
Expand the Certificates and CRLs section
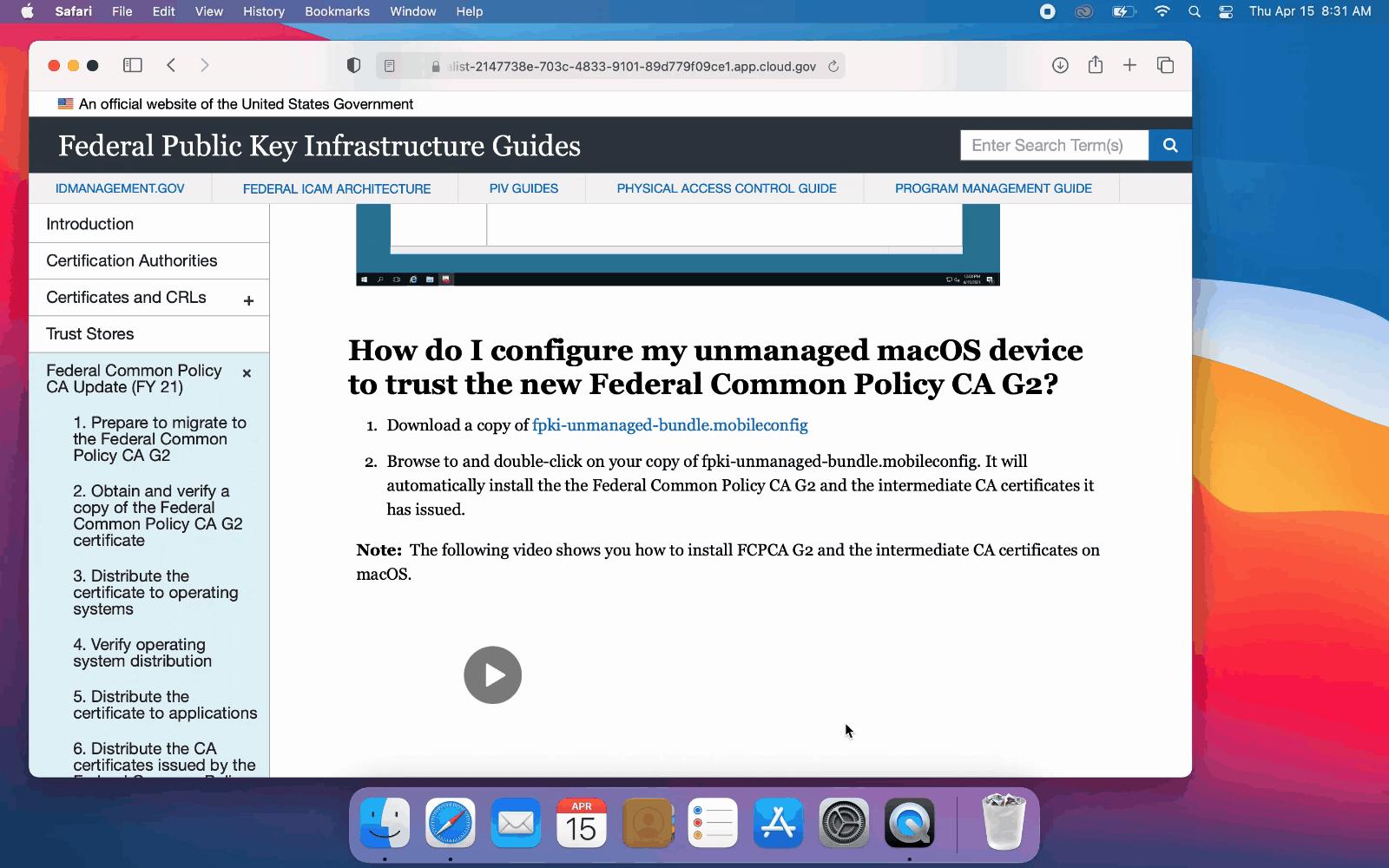click(x=248, y=300)
